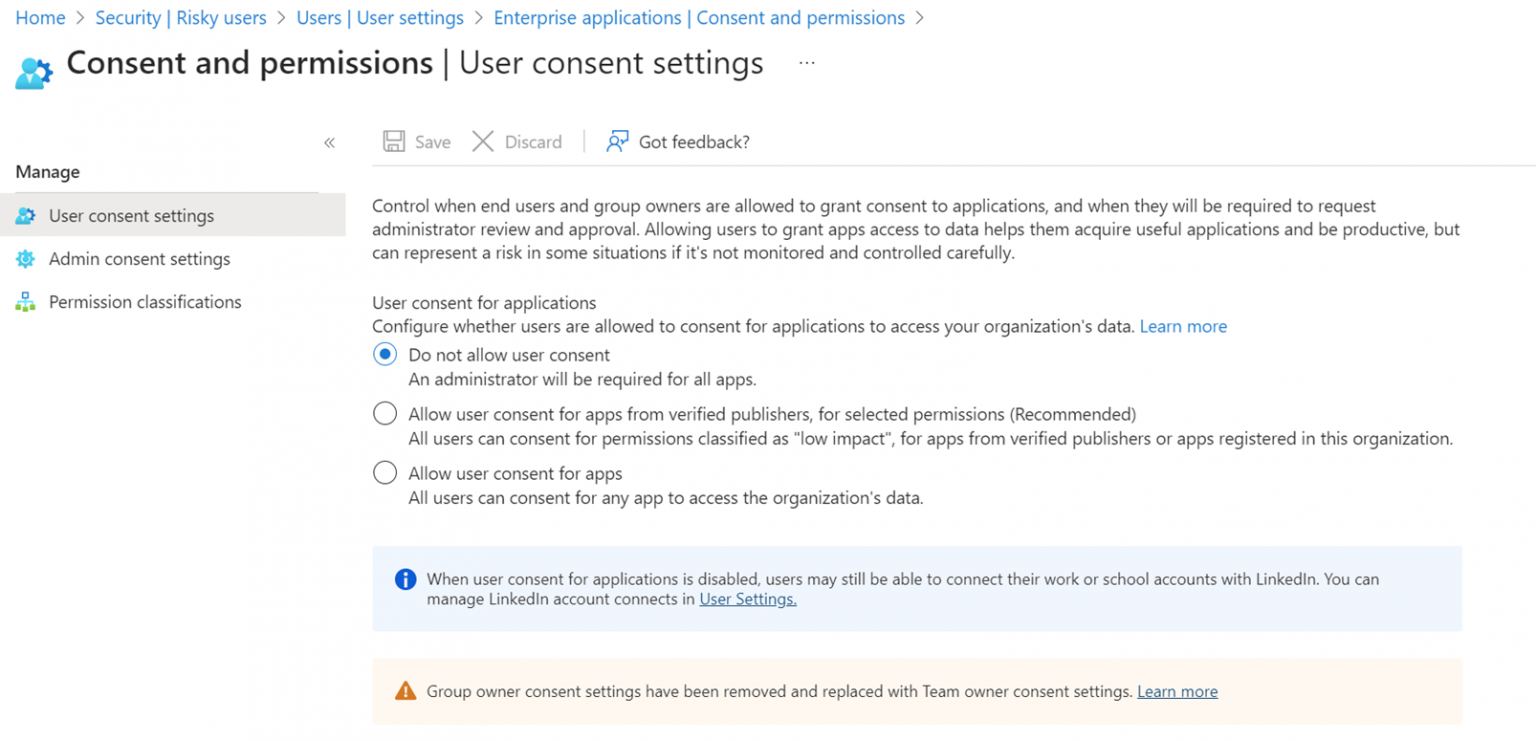Click the info icon in the LinkedIn notice

click(405, 579)
